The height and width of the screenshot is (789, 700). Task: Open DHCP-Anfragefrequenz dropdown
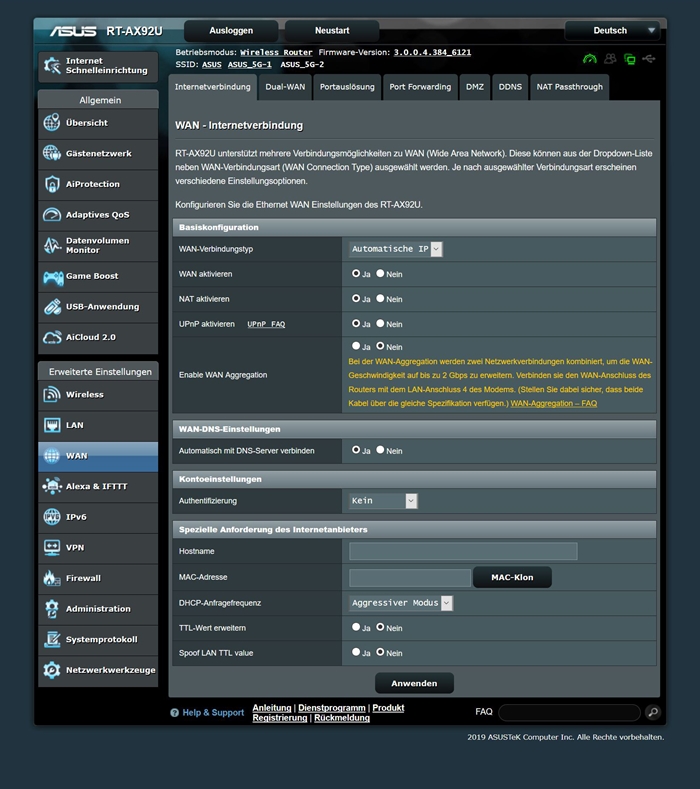coord(401,603)
